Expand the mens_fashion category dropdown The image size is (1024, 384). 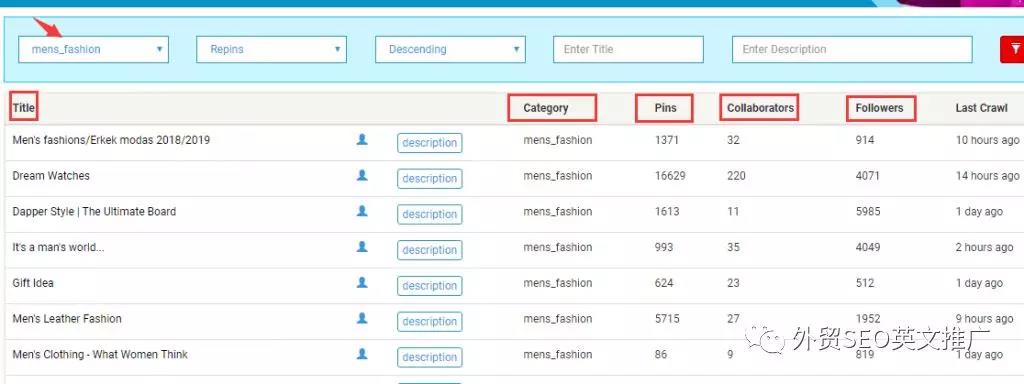[93, 49]
